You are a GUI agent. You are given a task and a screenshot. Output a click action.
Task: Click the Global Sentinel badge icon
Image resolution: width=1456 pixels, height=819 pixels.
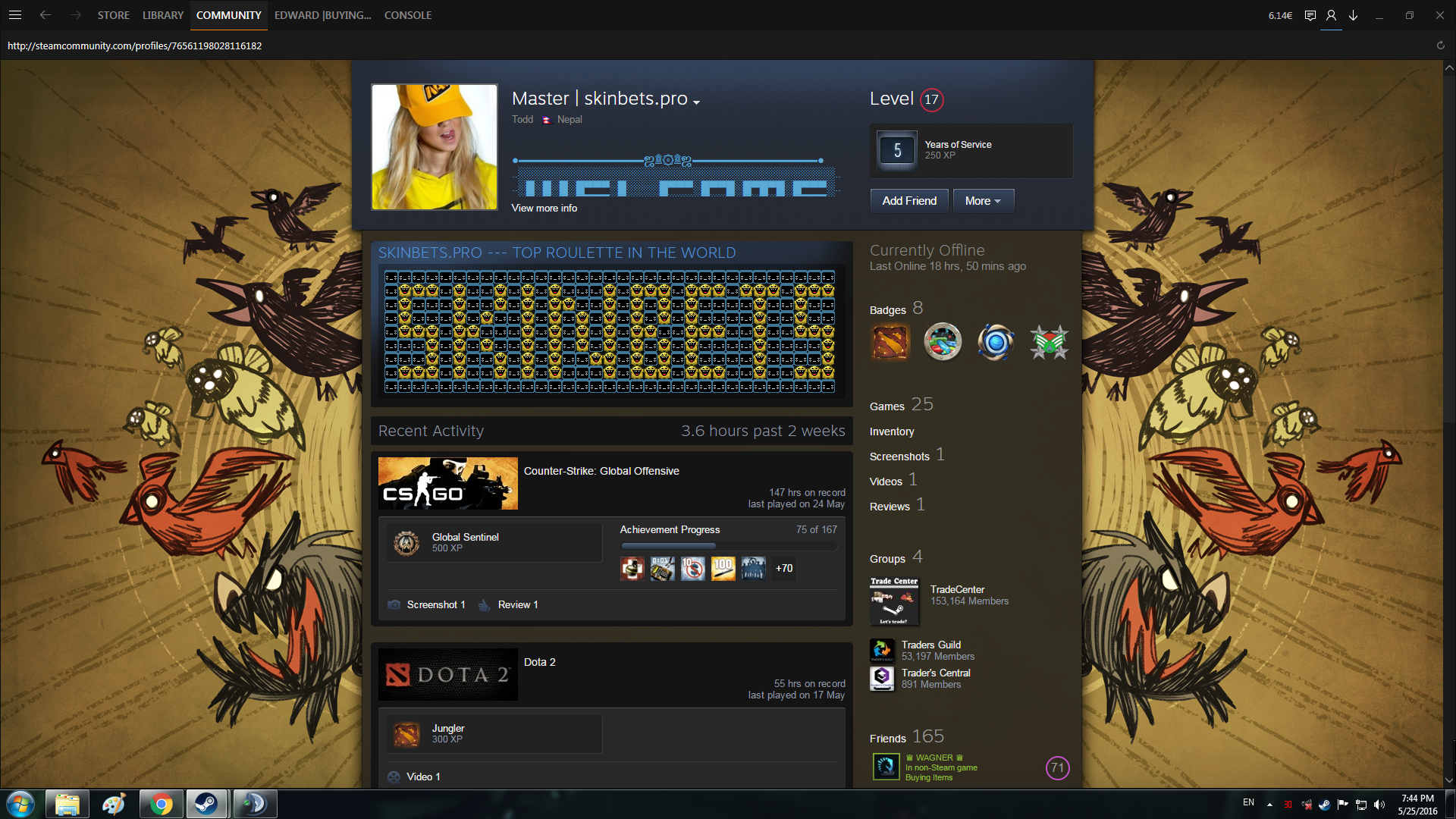[406, 542]
